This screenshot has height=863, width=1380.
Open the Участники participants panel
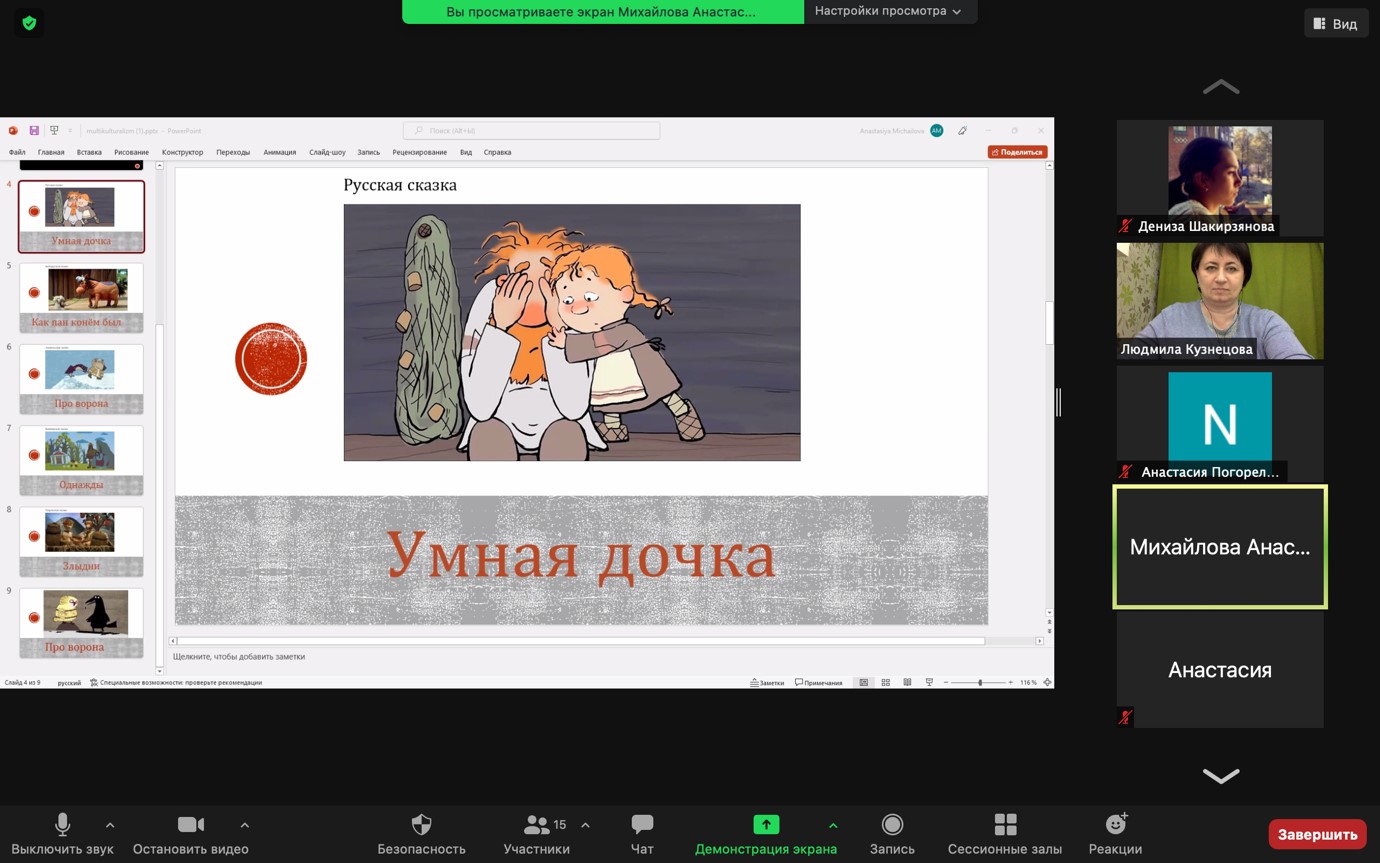coord(537,835)
